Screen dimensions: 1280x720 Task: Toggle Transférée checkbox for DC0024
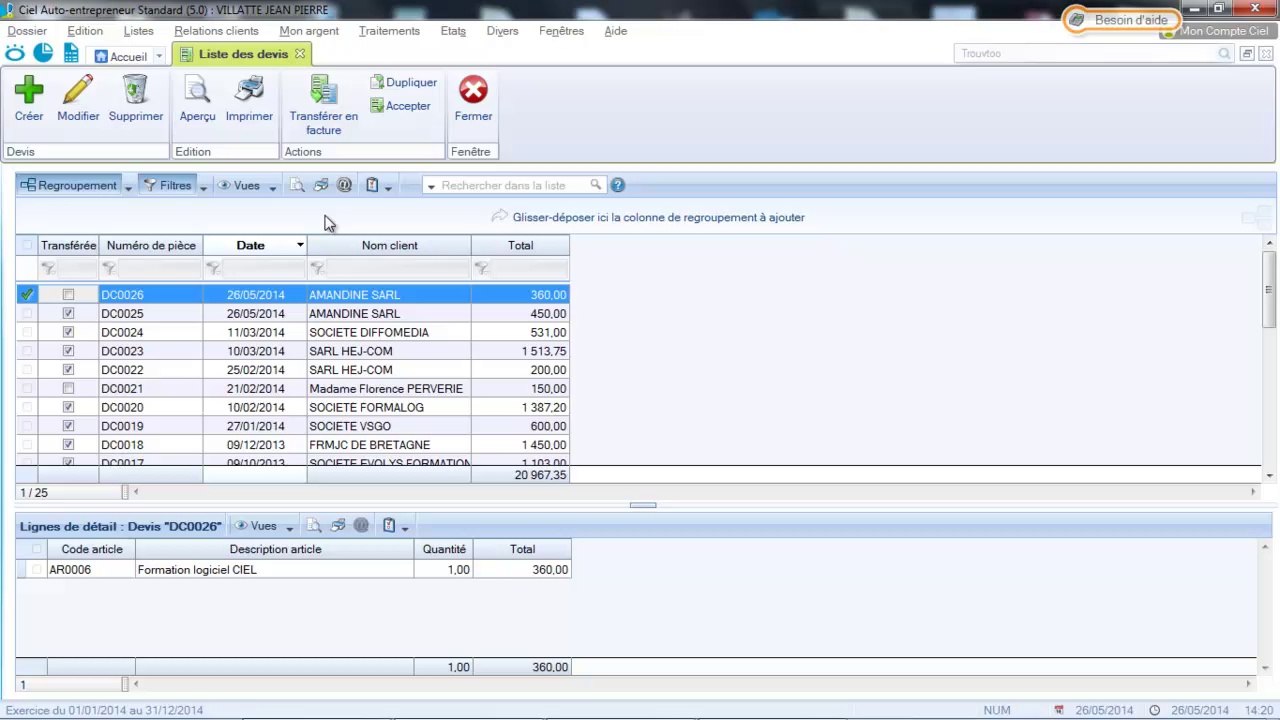[68, 332]
